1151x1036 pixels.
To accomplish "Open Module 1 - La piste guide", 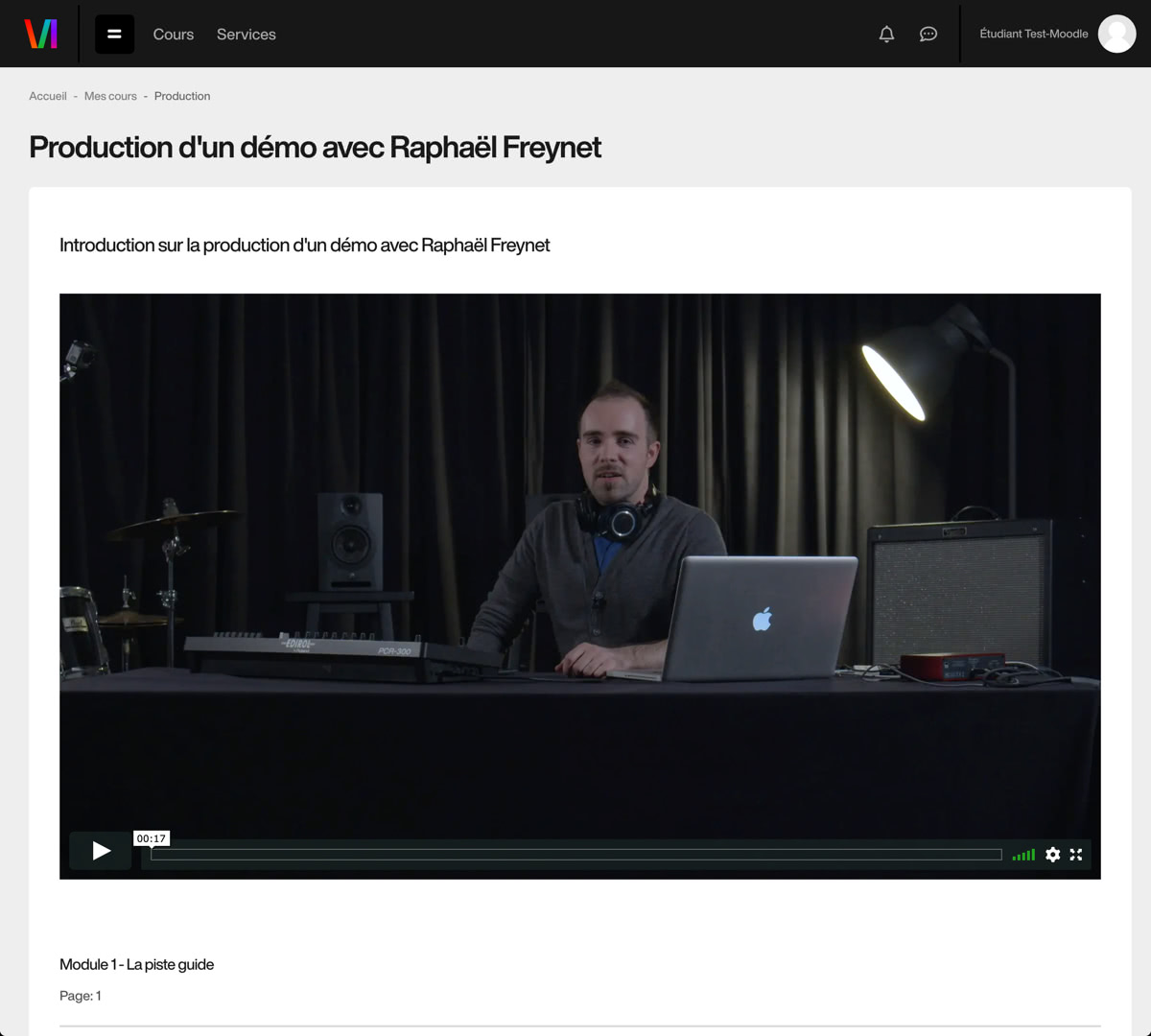I will pos(136,964).
